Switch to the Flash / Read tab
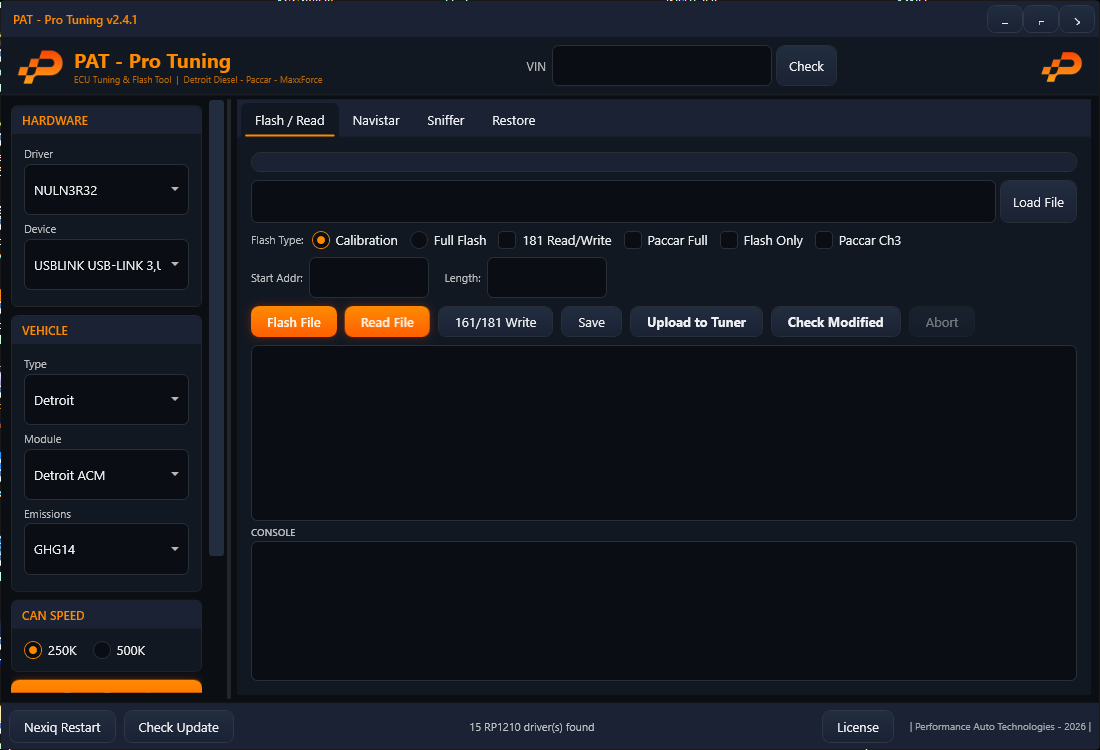 click(290, 121)
